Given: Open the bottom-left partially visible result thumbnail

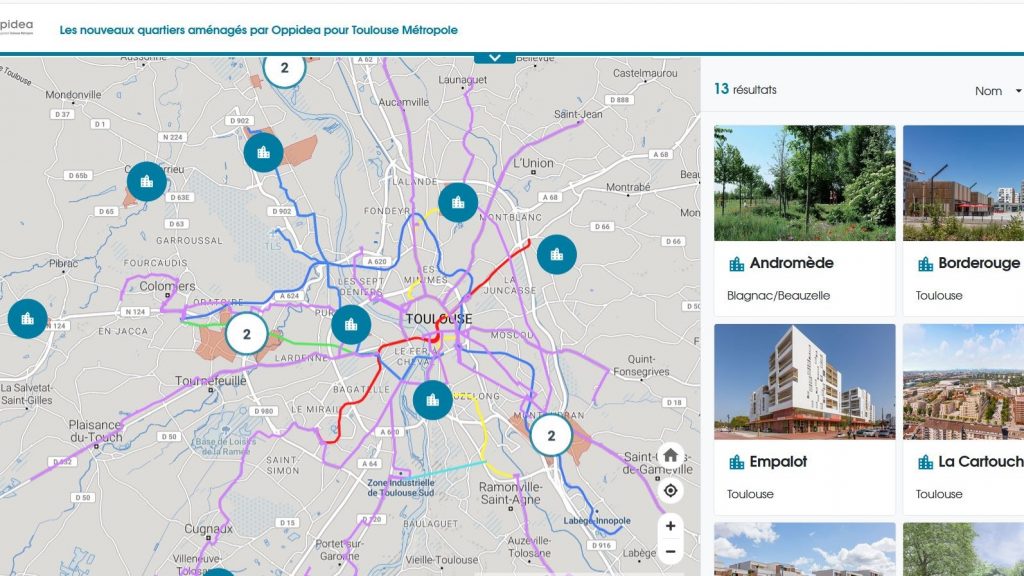Looking at the screenshot, I should (x=805, y=549).
